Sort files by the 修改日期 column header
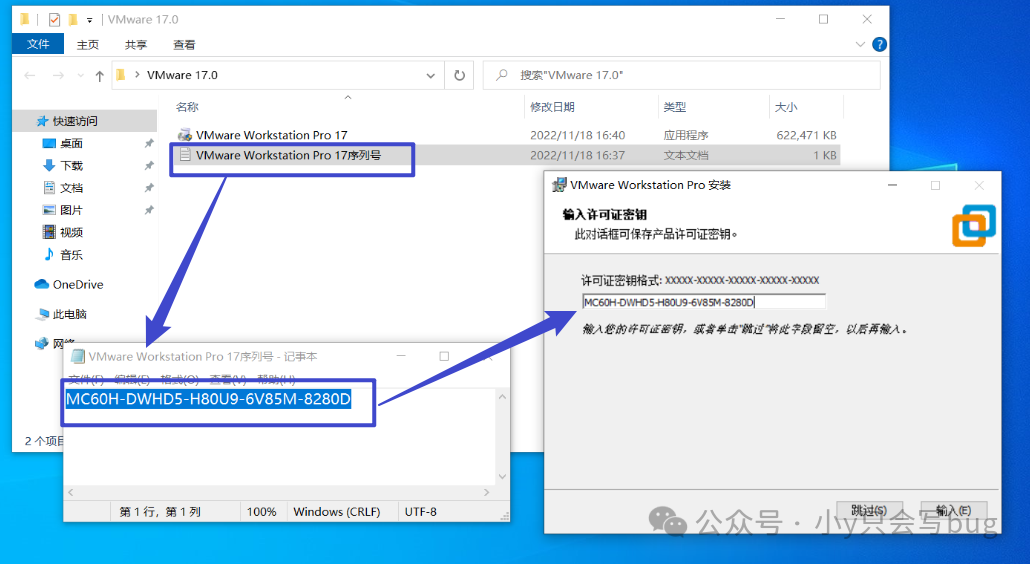Image resolution: width=1030 pixels, height=564 pixels. pyautogui.click(x=552, y=107)
